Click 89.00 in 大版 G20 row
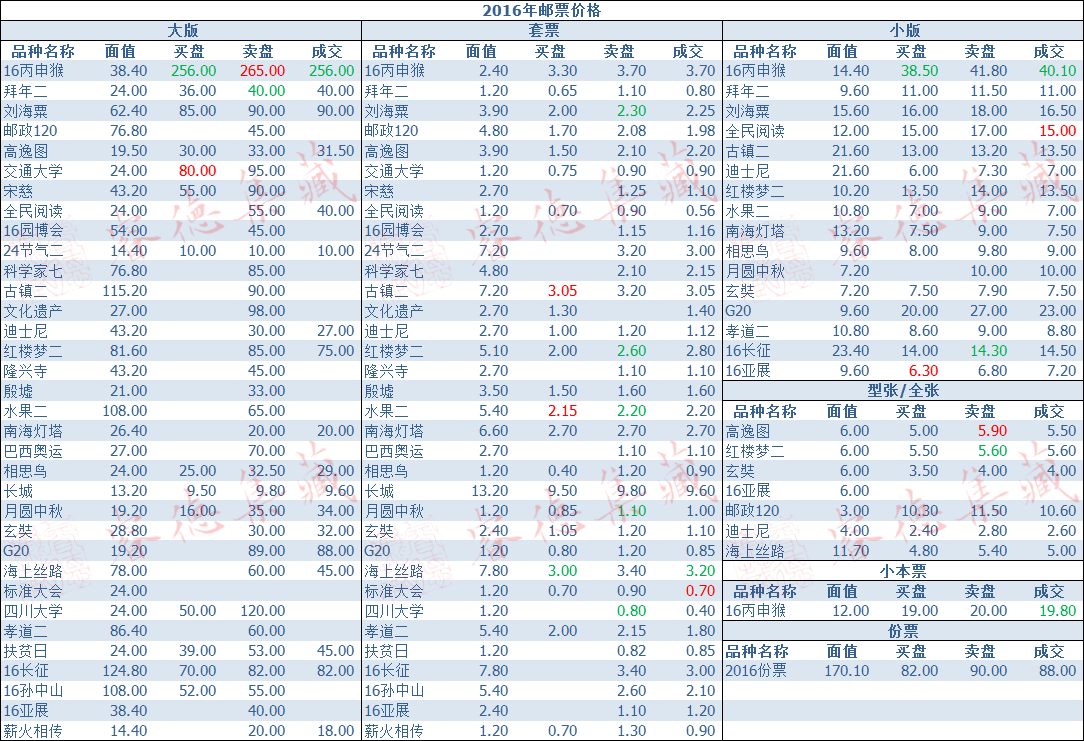This screenshot has width=1084, height=741. tap(267, 551)
